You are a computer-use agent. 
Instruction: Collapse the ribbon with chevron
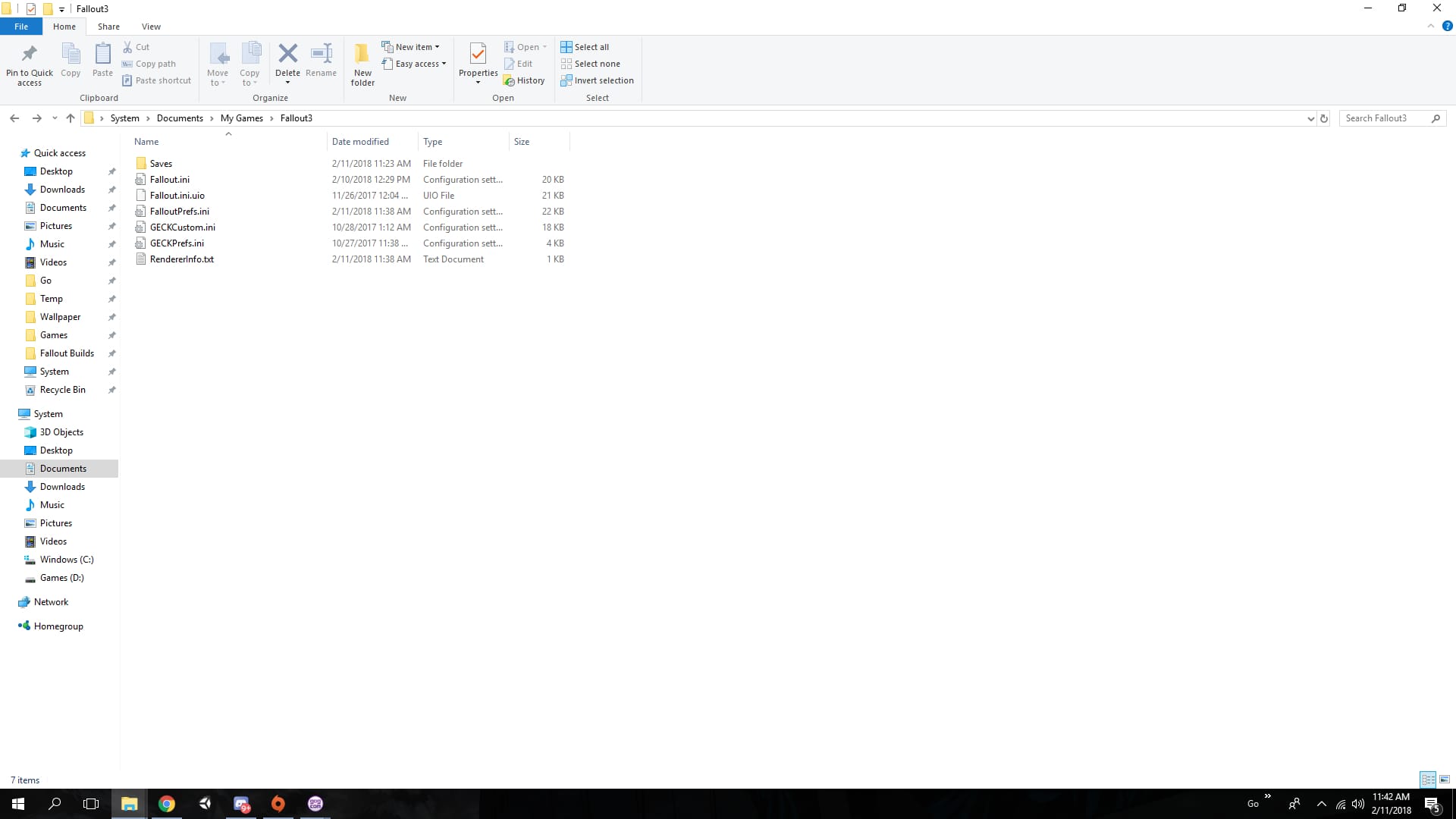1431,26
